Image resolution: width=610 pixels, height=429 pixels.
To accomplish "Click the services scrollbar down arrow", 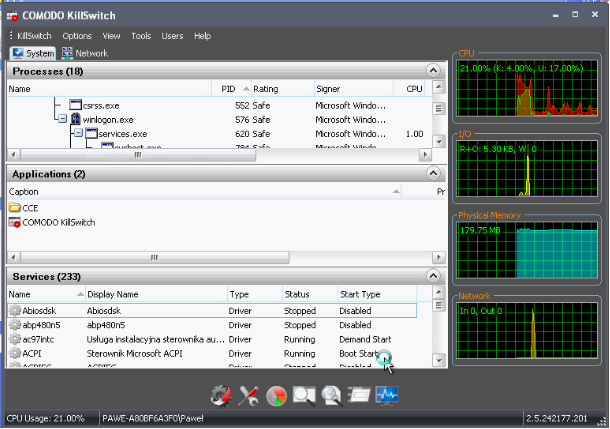I will tap(439, 360).
